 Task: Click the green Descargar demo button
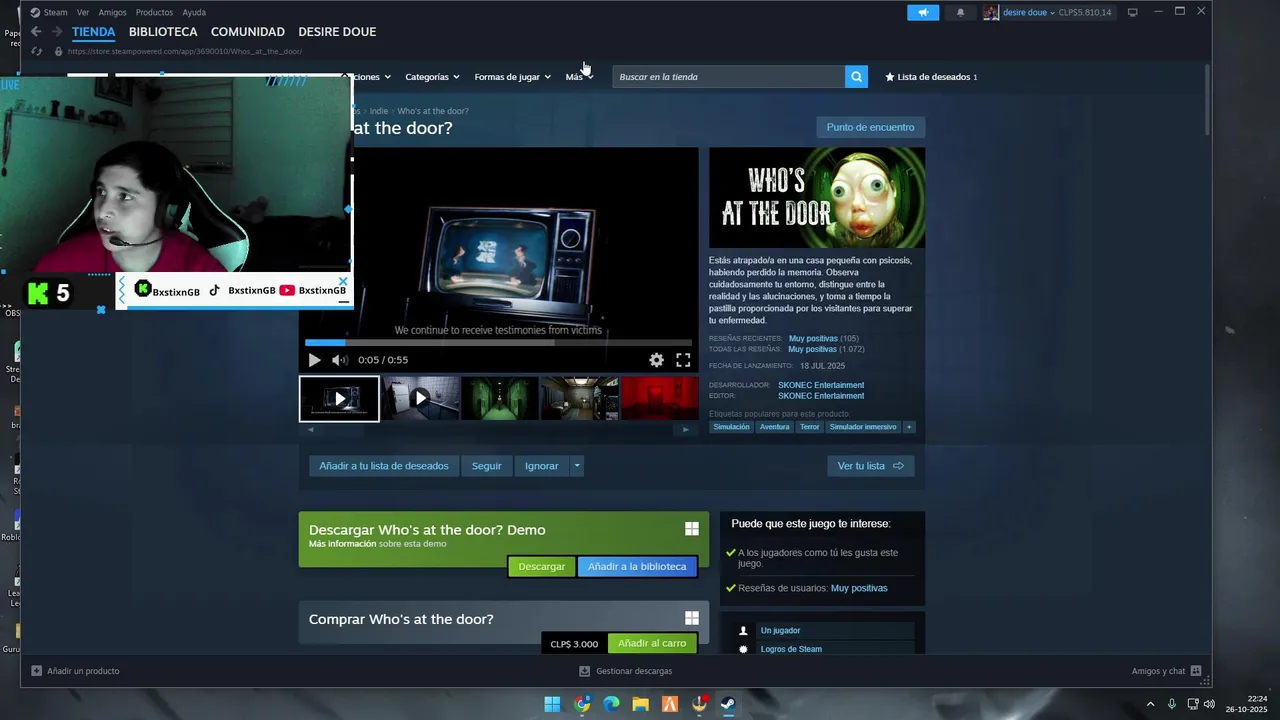(542, 566)
